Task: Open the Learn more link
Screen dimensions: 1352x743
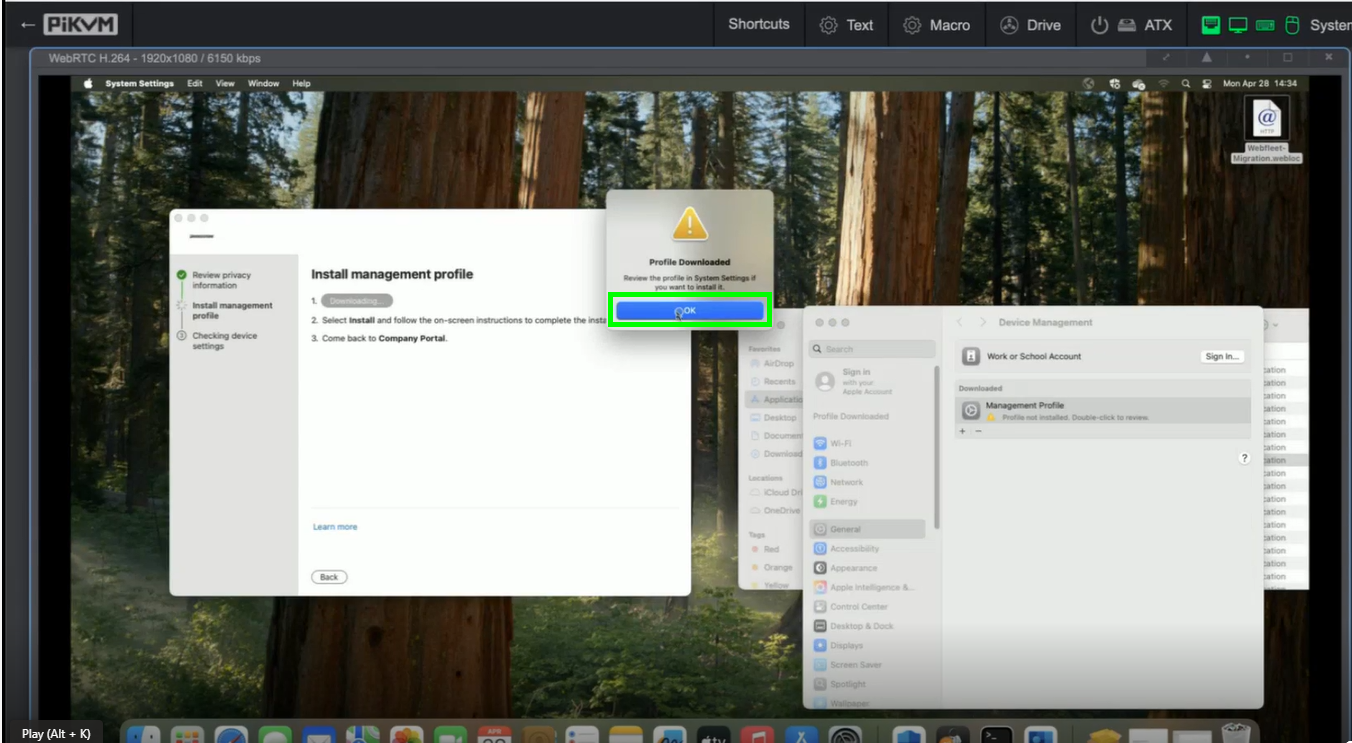Action: click(334, 527)
